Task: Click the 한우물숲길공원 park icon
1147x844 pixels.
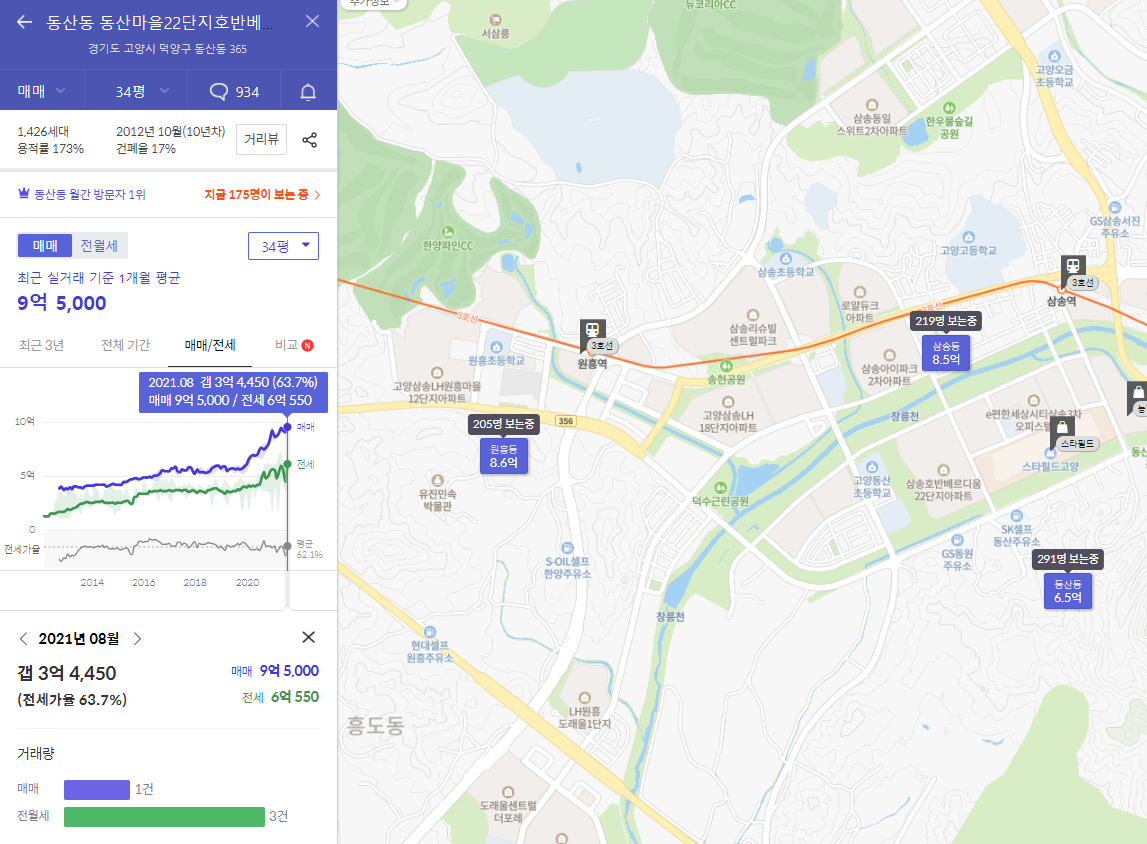Action: (x=949, y=108)
